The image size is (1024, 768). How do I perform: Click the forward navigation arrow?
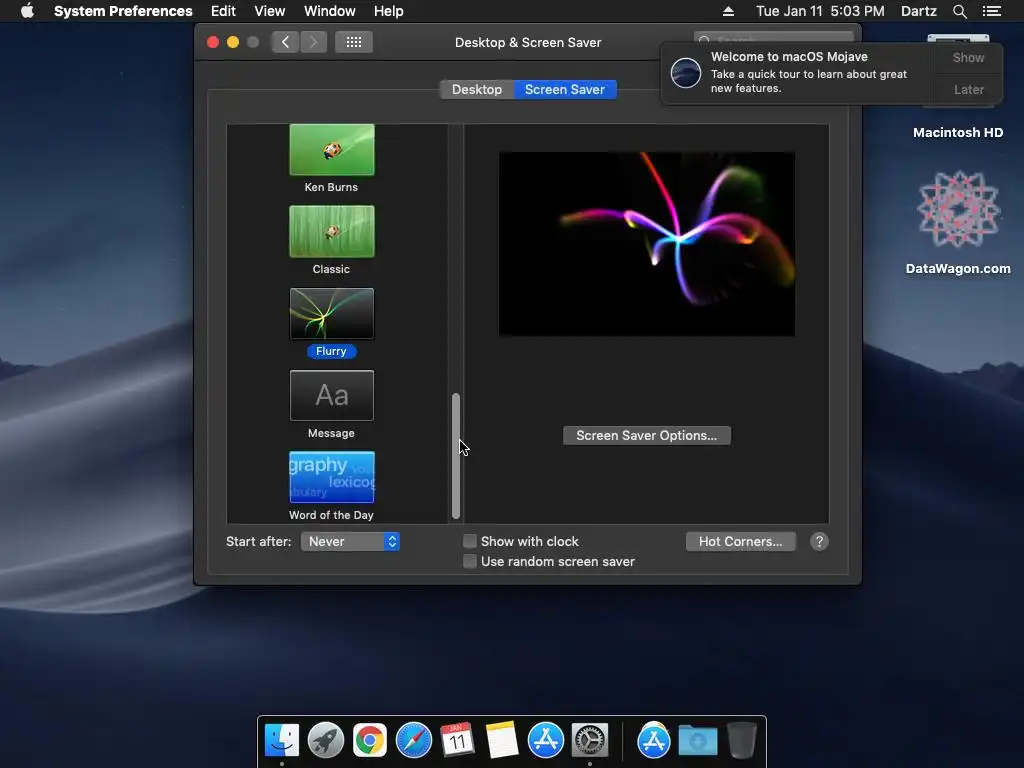point(313,42)
